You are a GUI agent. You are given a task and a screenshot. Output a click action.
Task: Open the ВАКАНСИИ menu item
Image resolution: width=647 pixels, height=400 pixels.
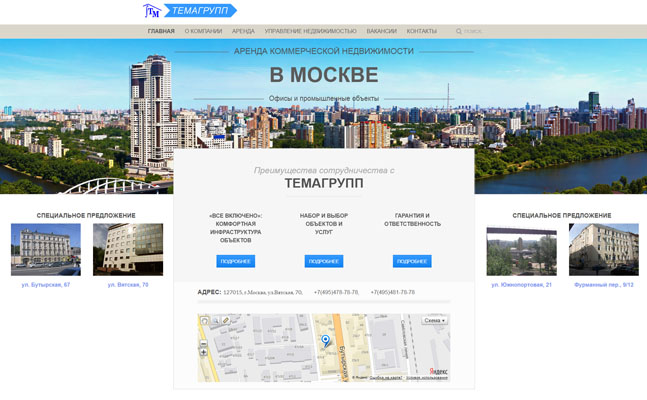pos(381,31)
